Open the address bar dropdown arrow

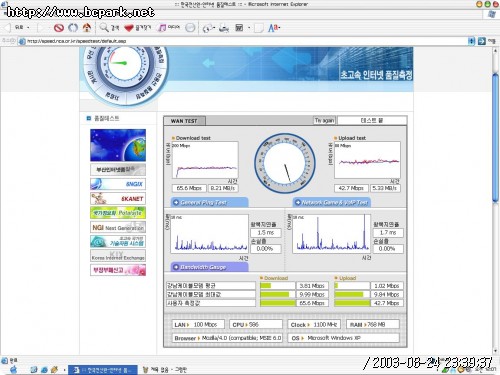[471, 41]
